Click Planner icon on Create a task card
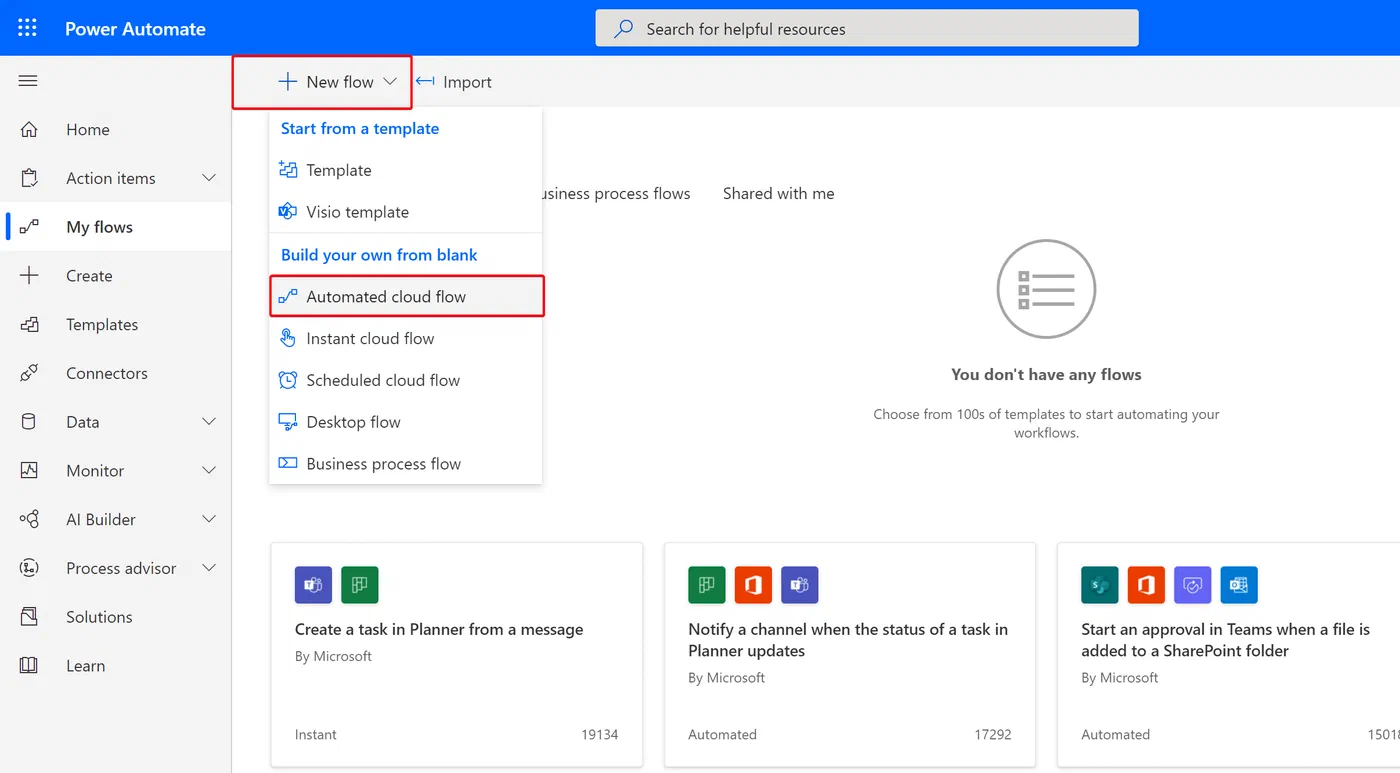The width and height of the screenshot is (1400, 773). (x=360, y=585)
